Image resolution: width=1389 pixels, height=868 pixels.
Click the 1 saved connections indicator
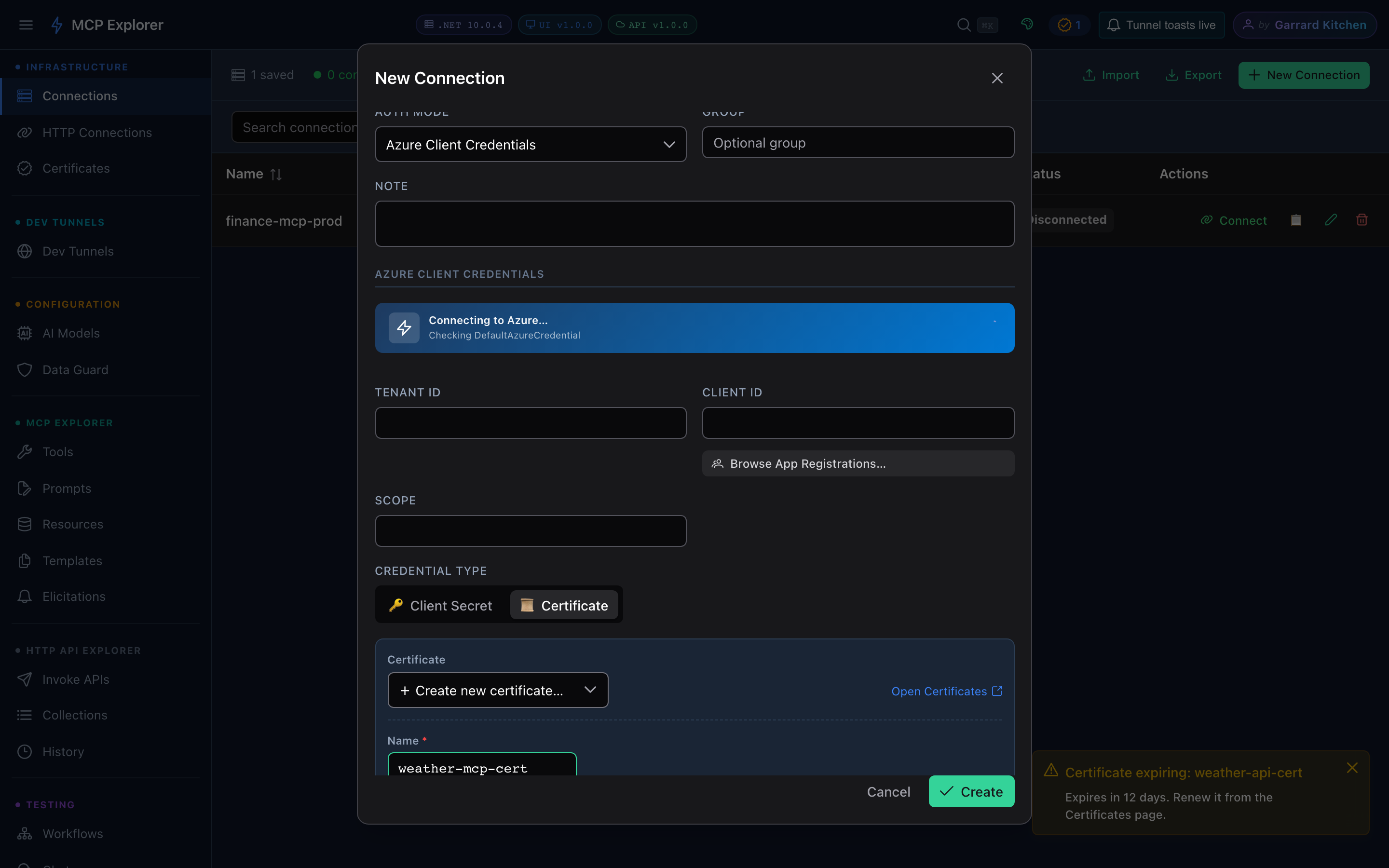click(262, 75)
